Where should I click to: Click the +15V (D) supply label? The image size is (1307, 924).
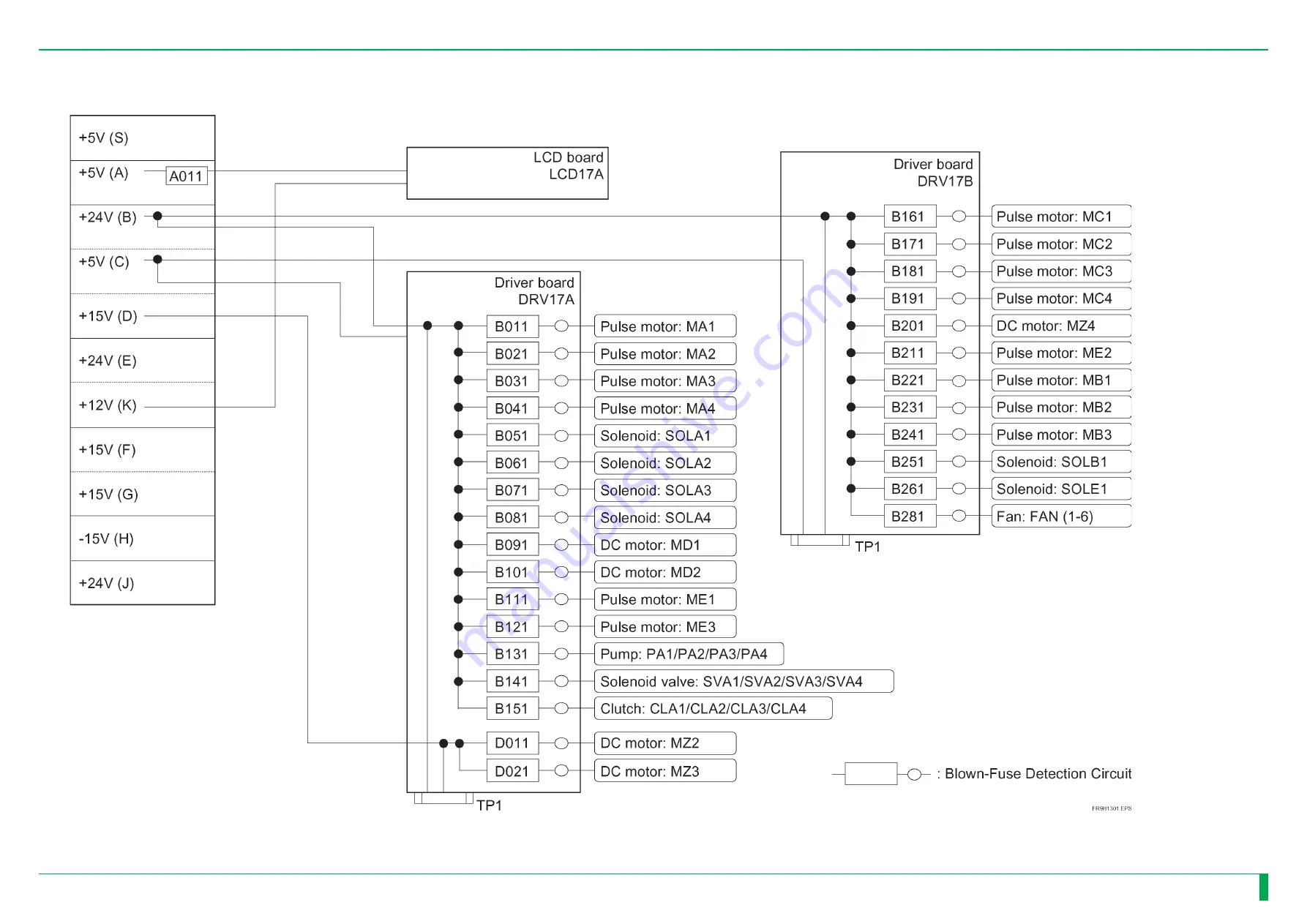point(108,316)
